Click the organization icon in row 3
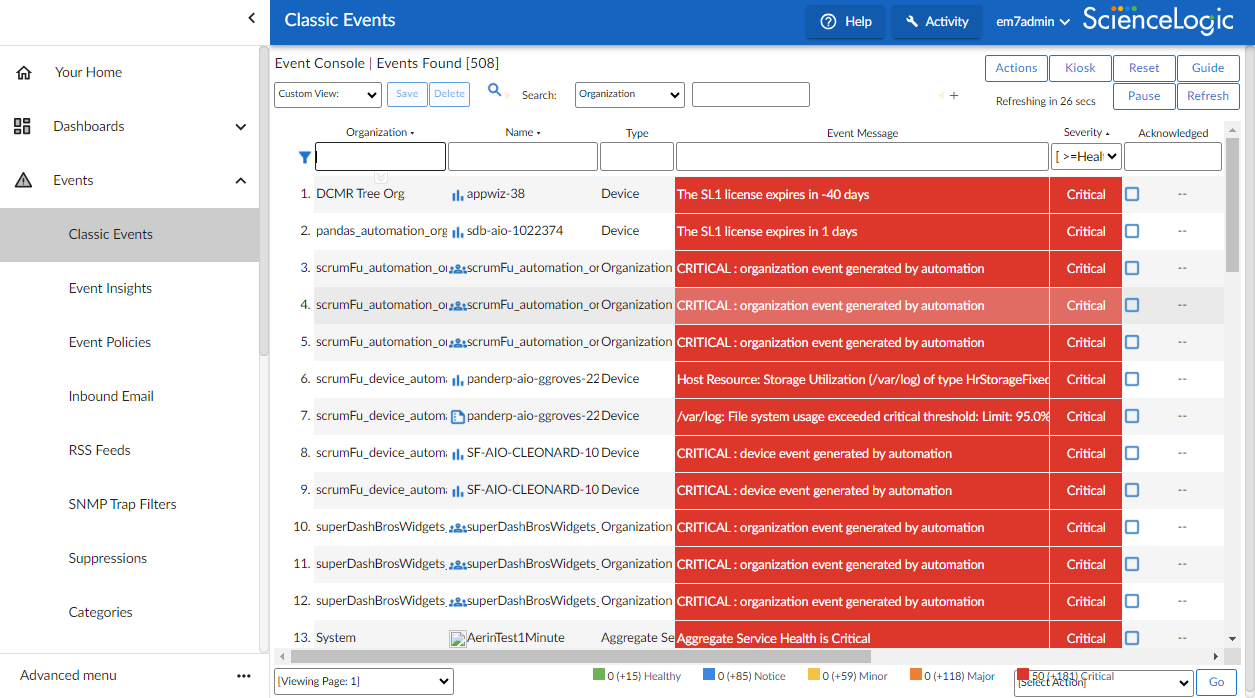 (x=457, y=269)
